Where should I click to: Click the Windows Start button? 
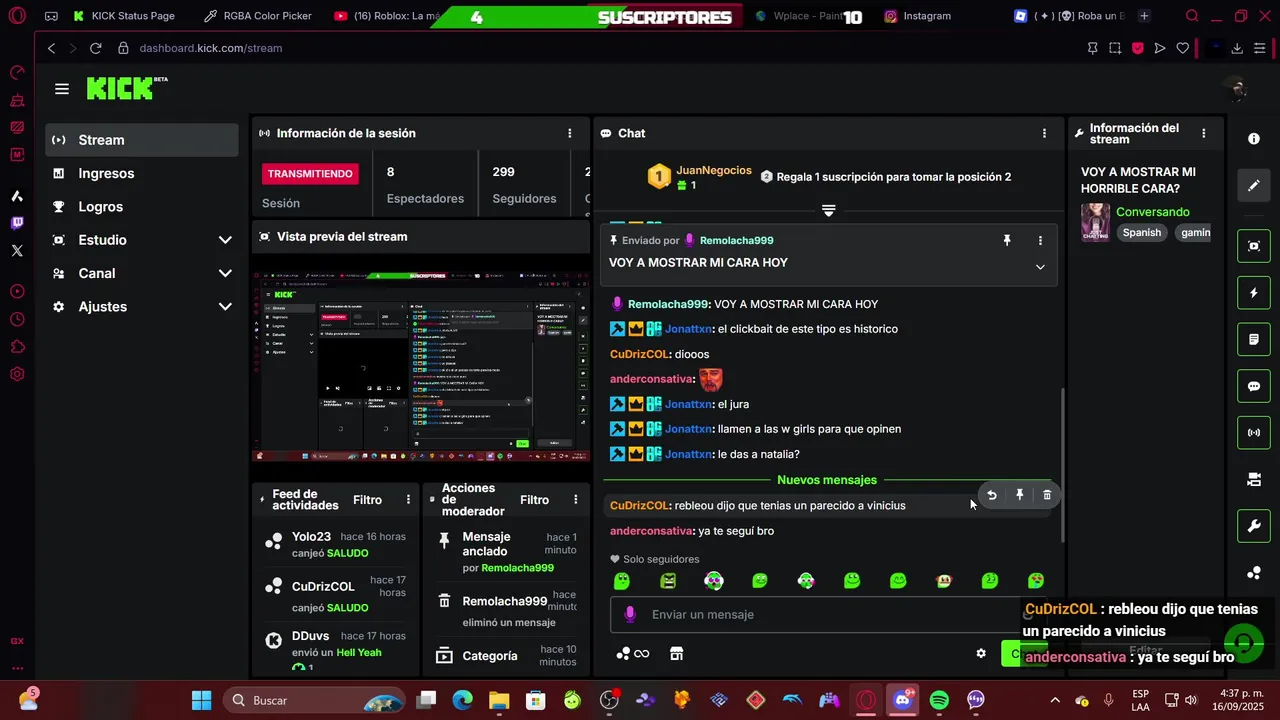click(x=201, y=700)
